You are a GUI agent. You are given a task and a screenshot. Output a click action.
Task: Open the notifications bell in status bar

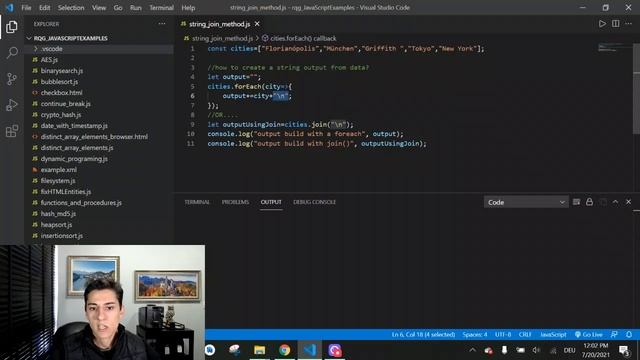pos(629,335)
